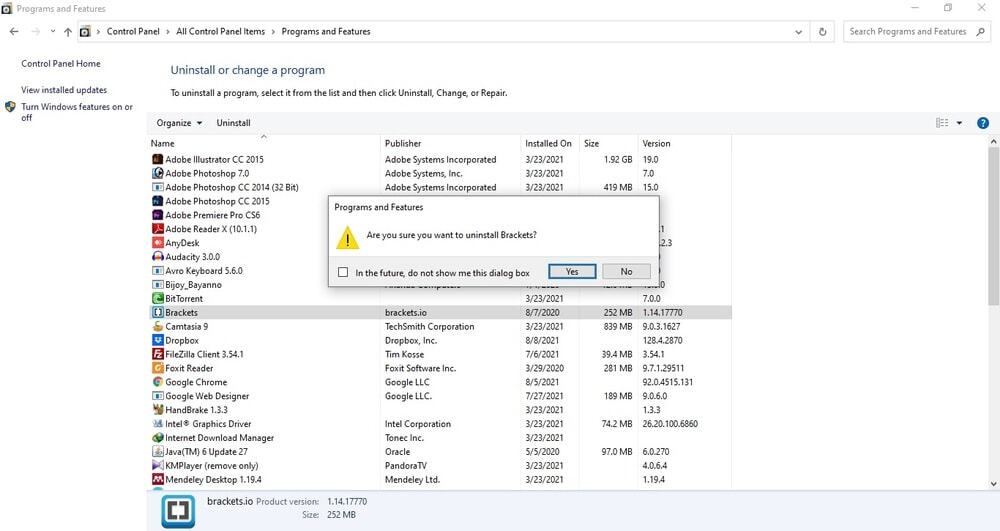Image resolution: width=1000 pixels, height=531 pixels.
Task: Click the Java(TM) 6 Update 27 icon
Action: coord(158,452)
